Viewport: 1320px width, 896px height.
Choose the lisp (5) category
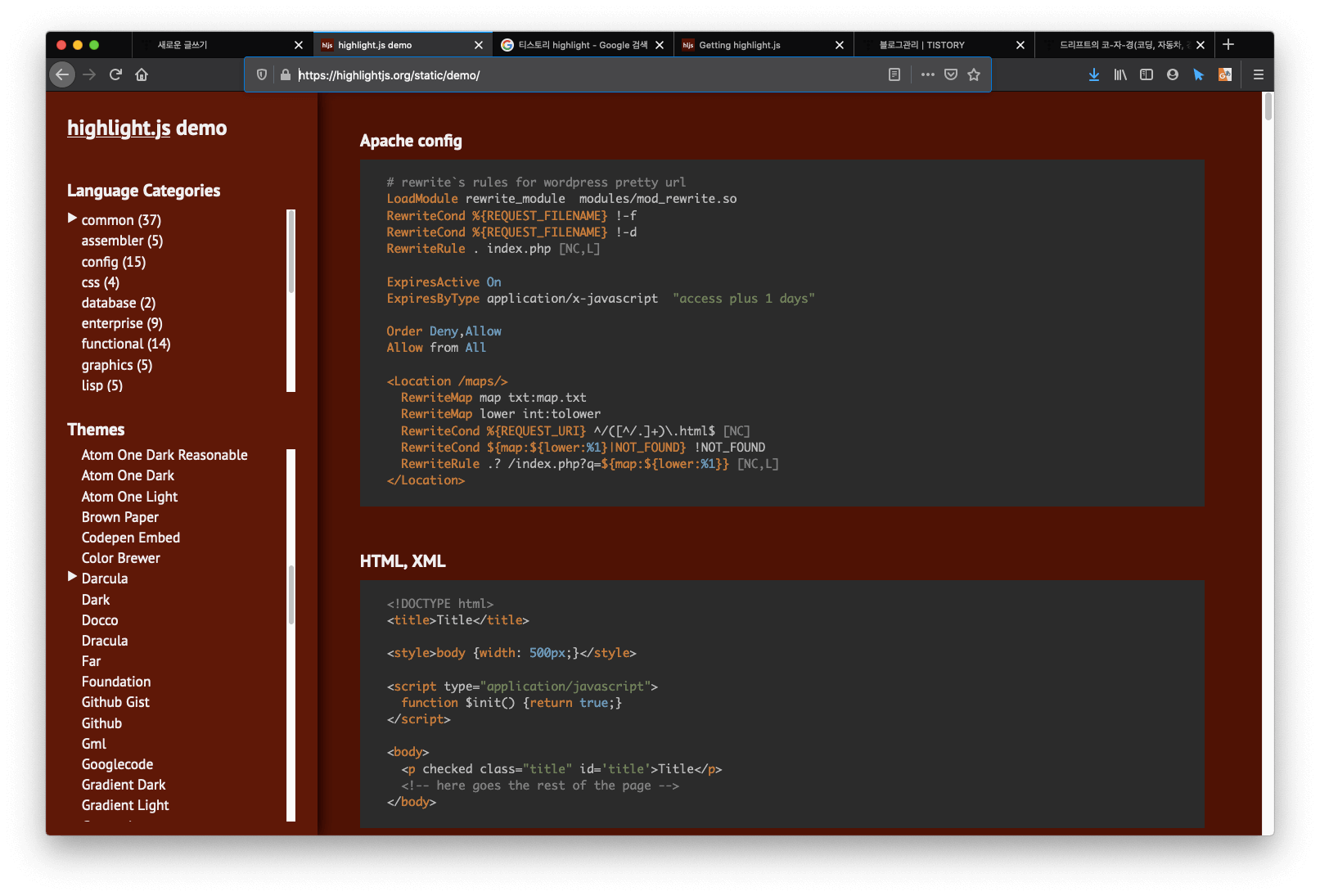pyautogui.click(x=102, y=385)
